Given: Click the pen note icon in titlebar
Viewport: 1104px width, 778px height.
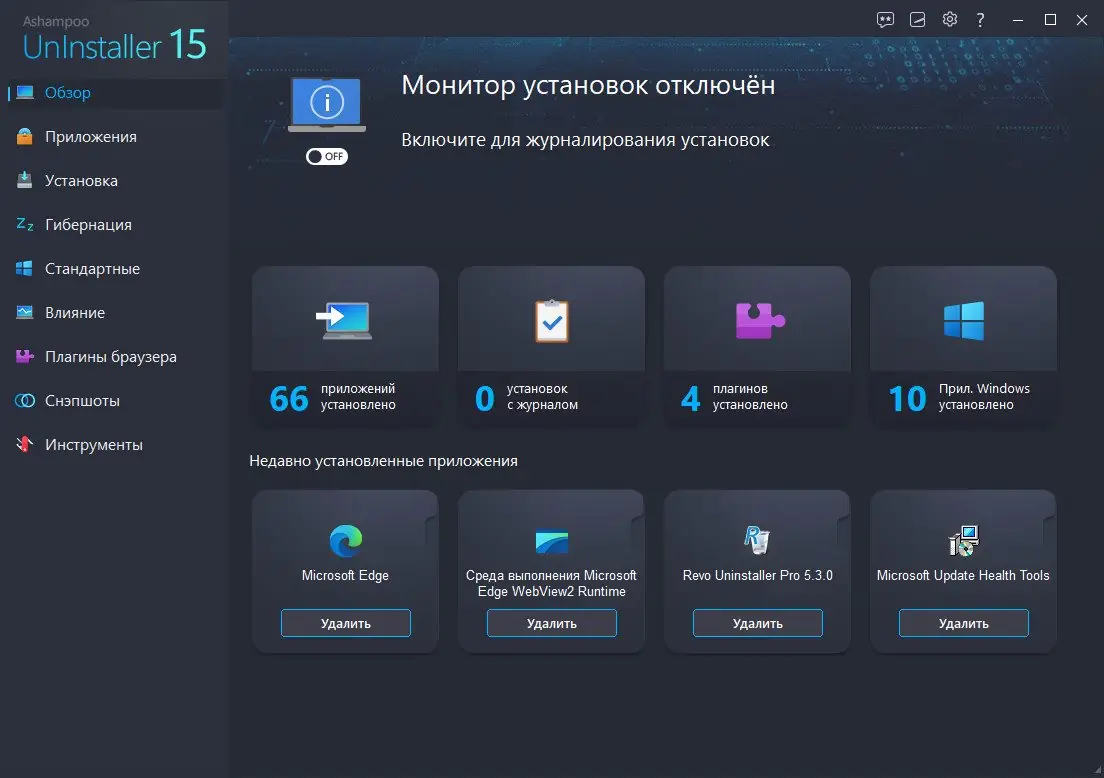Looking at the screenshot, I should point(917,19).
